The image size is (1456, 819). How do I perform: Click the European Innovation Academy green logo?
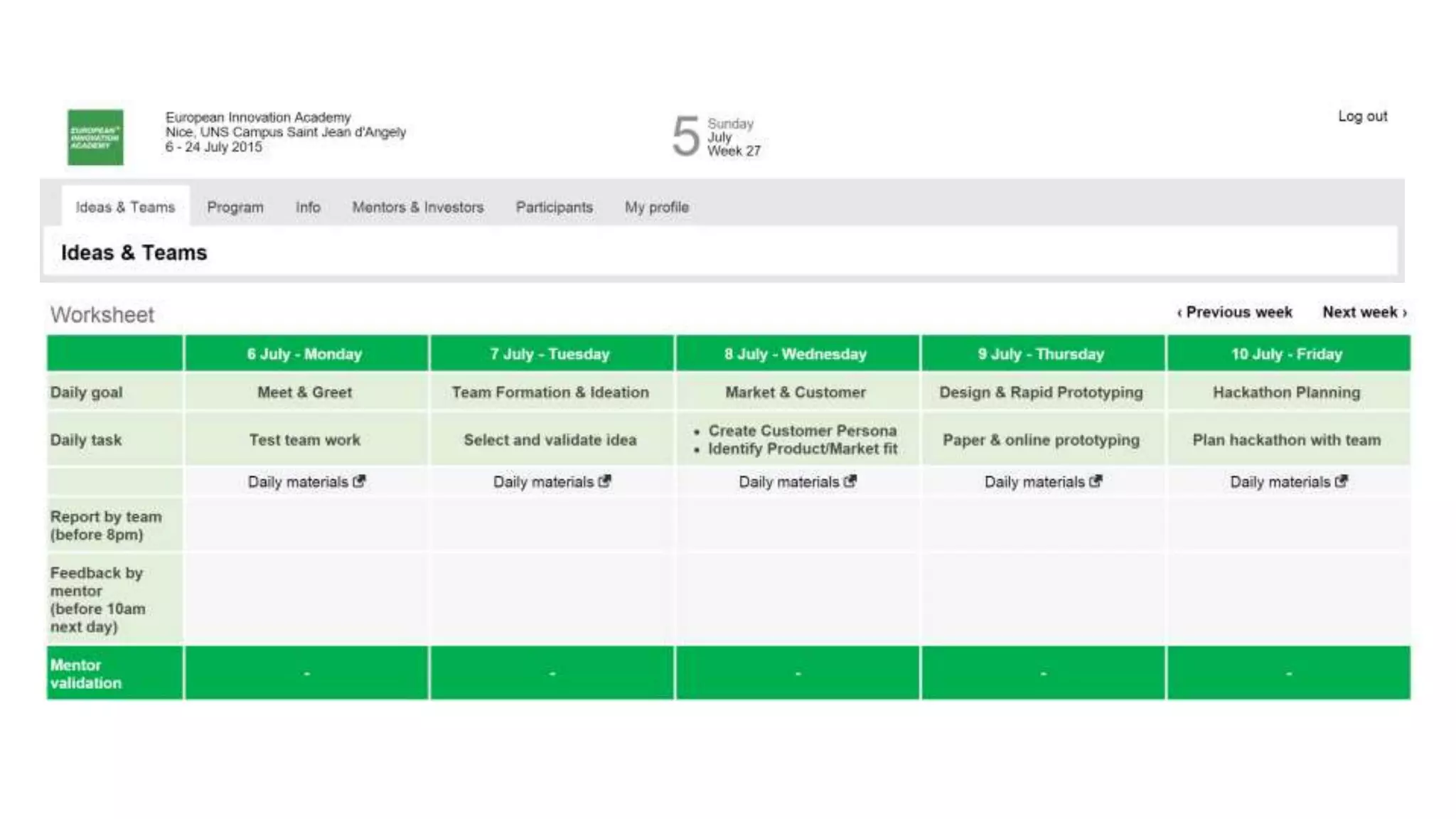[95, 137]
